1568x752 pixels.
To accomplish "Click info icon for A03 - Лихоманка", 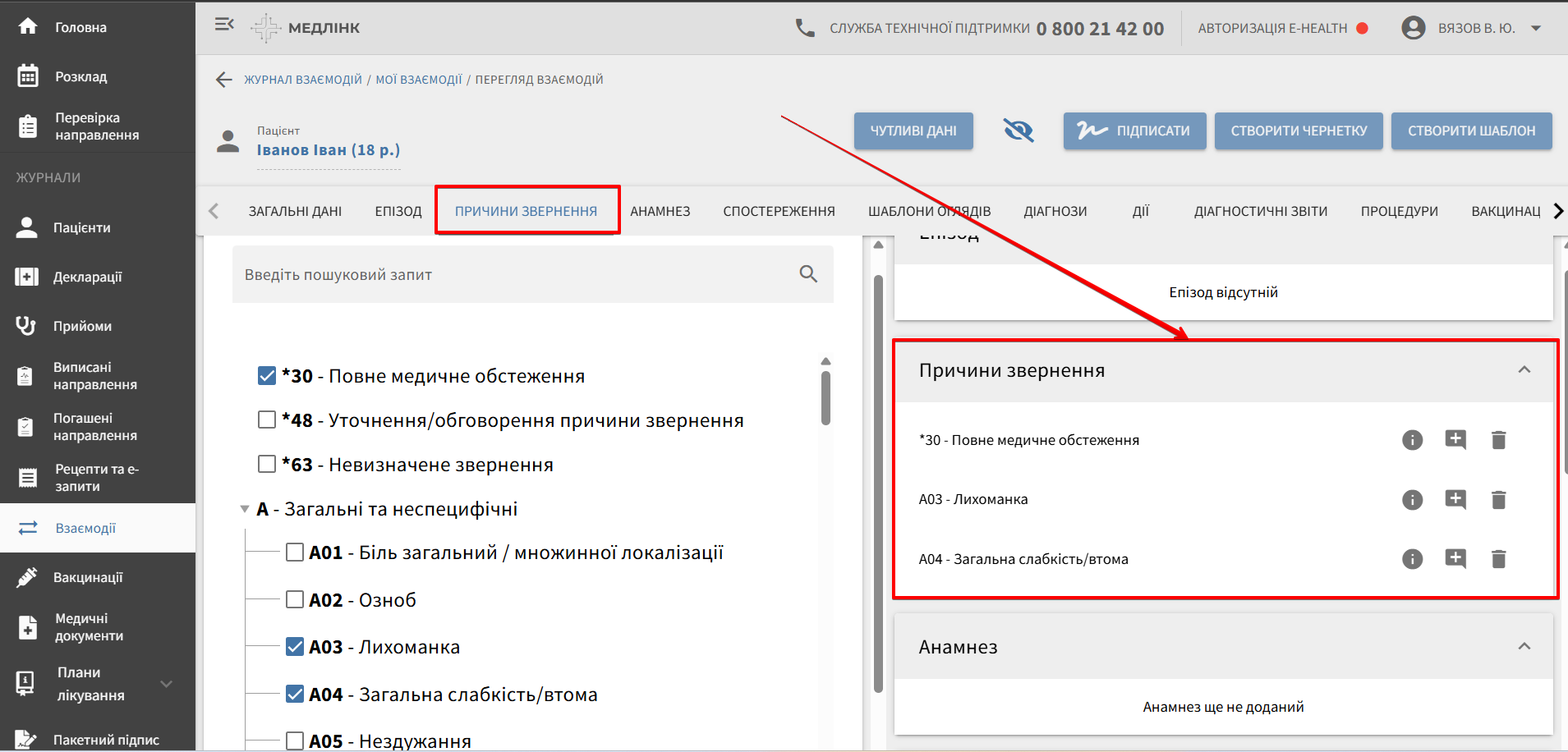I will coord(1412,500).
